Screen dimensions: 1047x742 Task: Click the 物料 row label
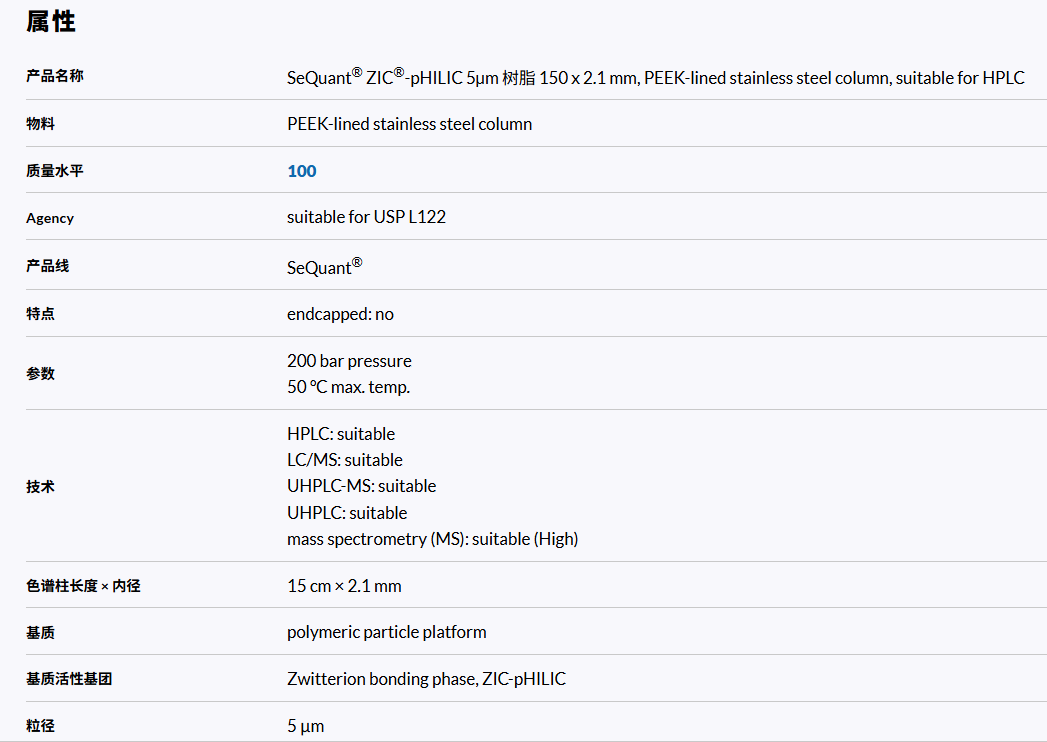(40, 124)
